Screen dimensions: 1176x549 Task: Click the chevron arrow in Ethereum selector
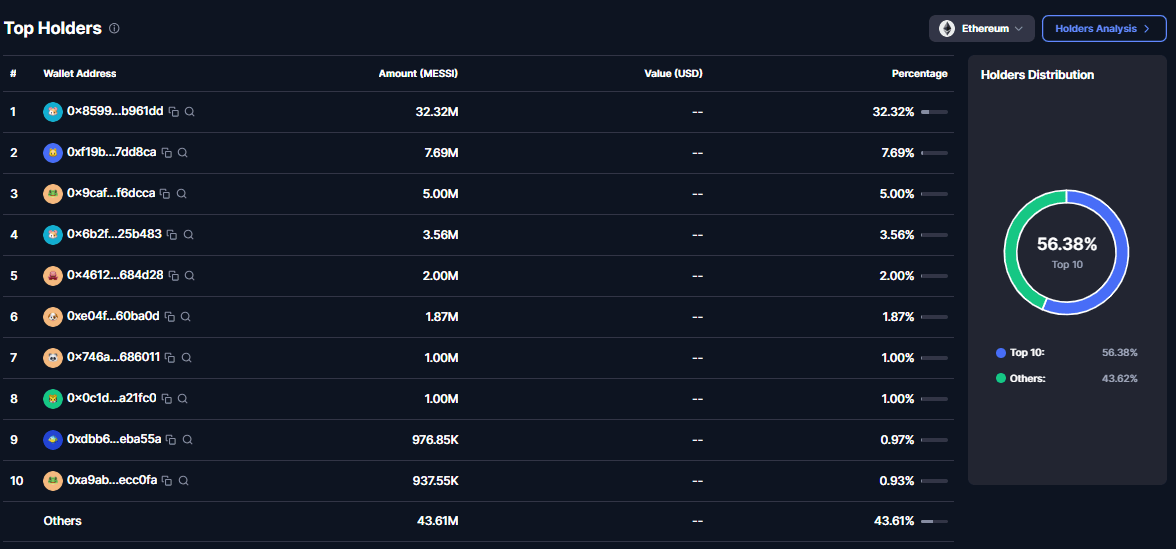(1018, 28)
